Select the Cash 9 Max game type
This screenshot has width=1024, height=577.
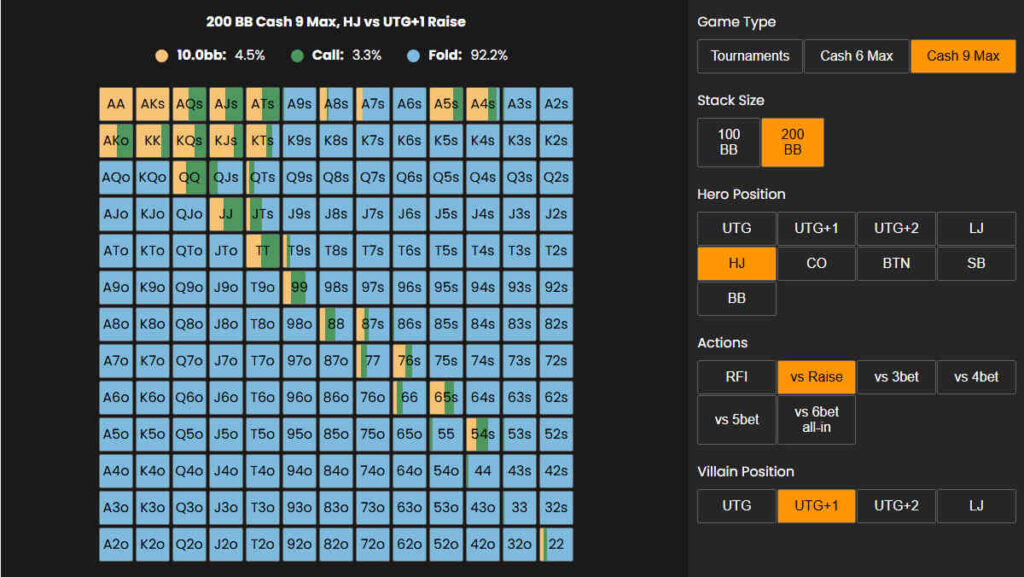point(963,56)
